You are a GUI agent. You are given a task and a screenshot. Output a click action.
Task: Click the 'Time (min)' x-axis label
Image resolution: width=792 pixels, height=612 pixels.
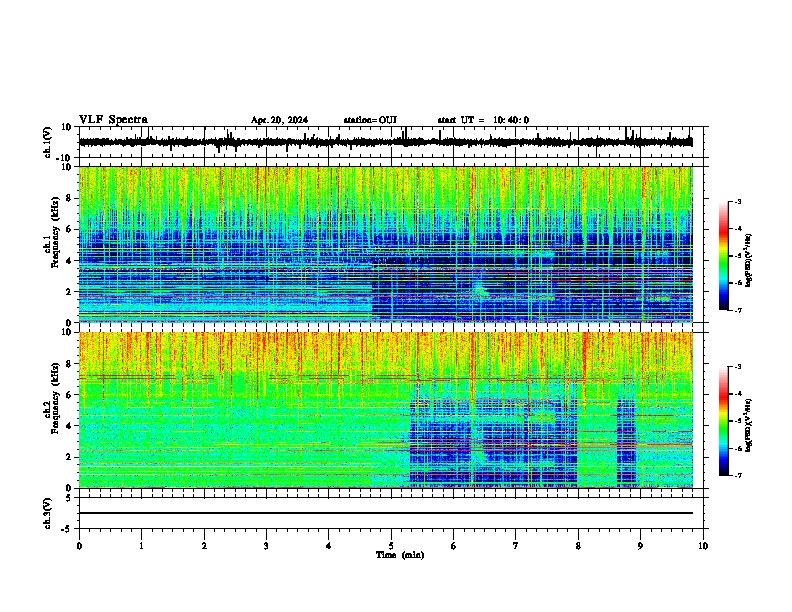400,555
